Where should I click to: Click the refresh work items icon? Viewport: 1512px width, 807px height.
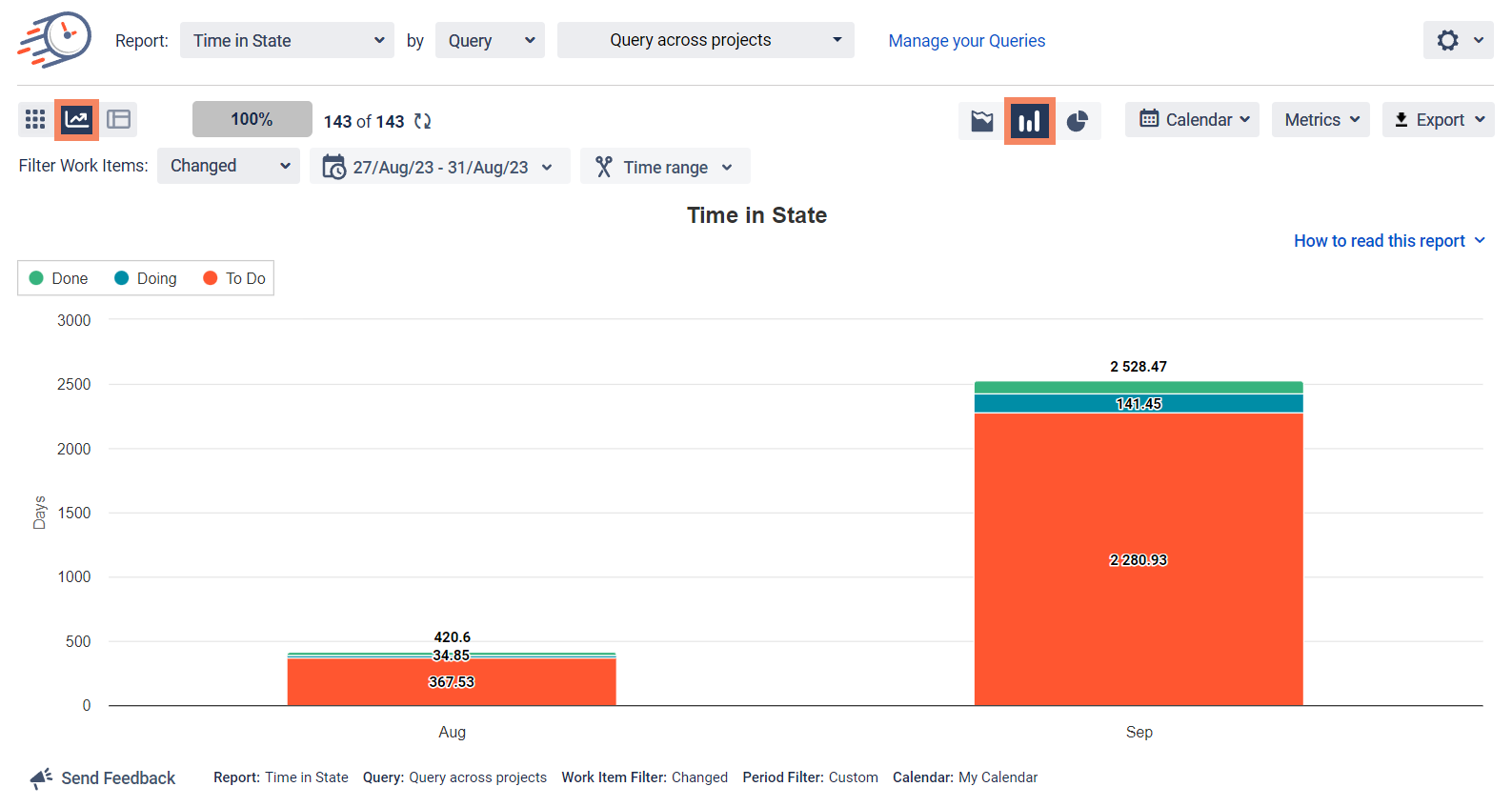422,121
